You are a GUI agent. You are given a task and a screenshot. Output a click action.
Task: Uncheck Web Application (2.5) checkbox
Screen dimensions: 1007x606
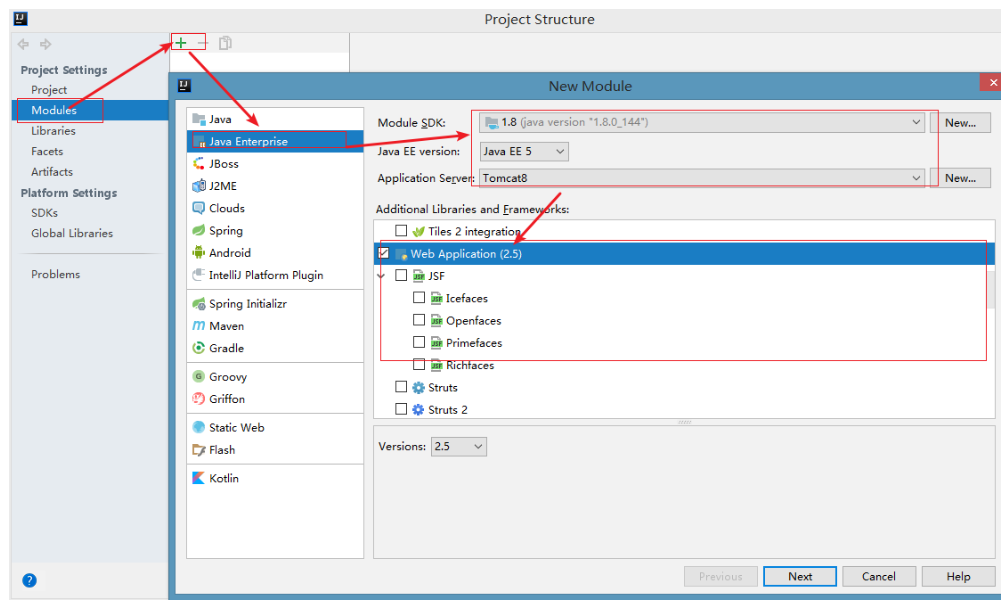click(384, 253)
